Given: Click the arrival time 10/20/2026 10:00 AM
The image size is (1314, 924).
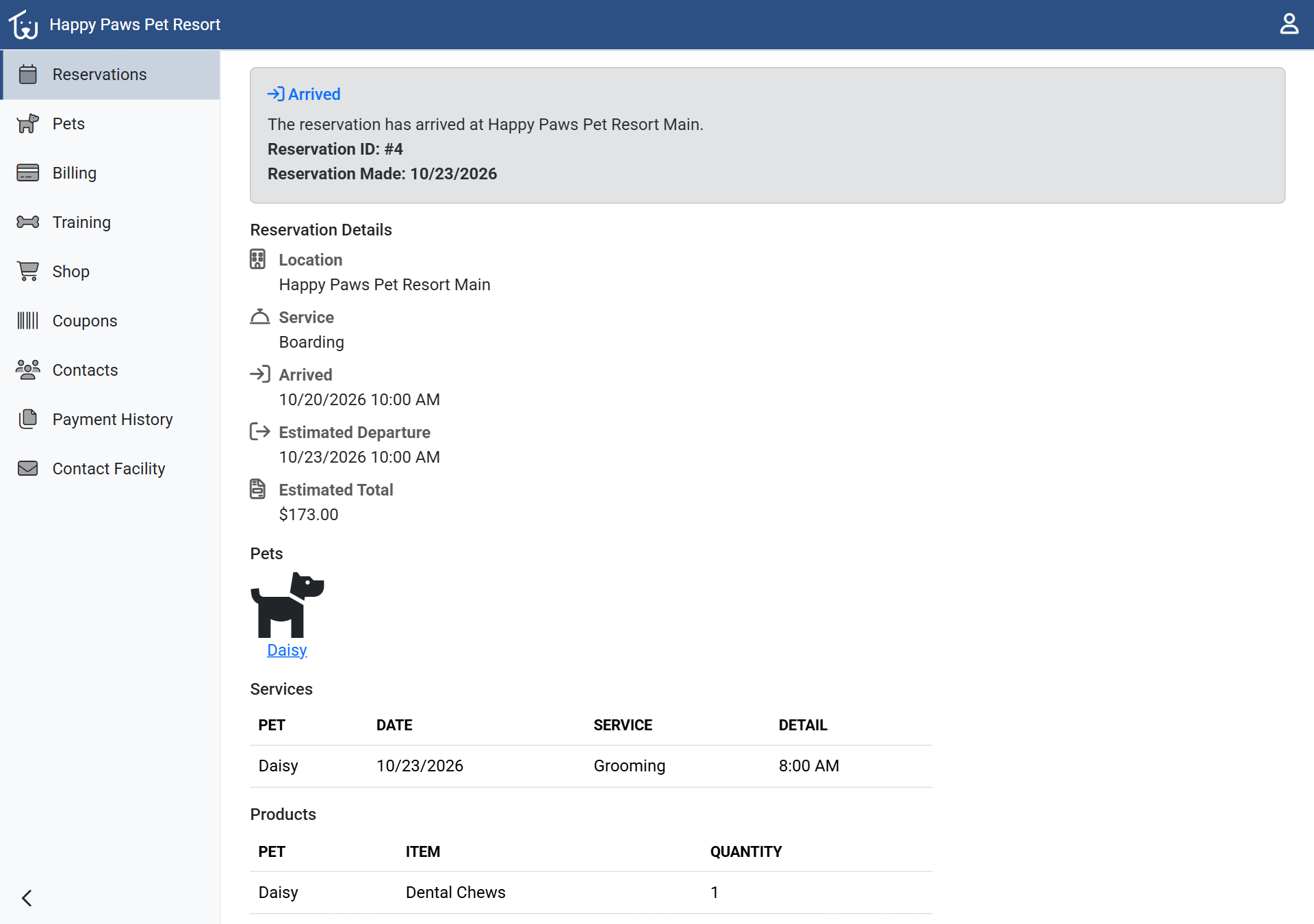Looking at the screenshot, I should [359, 400].
